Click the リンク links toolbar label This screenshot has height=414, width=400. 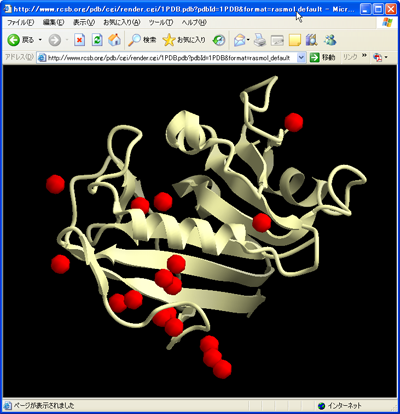pos(350,57)
